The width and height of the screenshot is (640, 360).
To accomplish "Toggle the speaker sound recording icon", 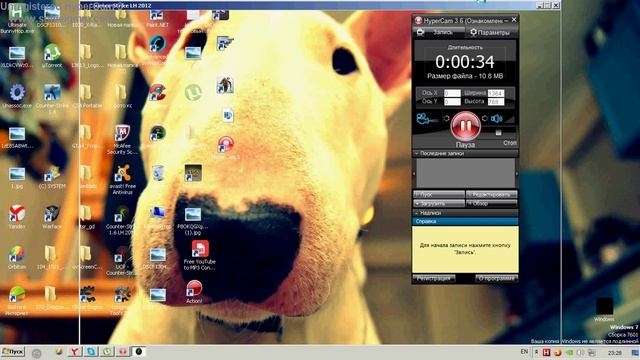I will [496, 119].
